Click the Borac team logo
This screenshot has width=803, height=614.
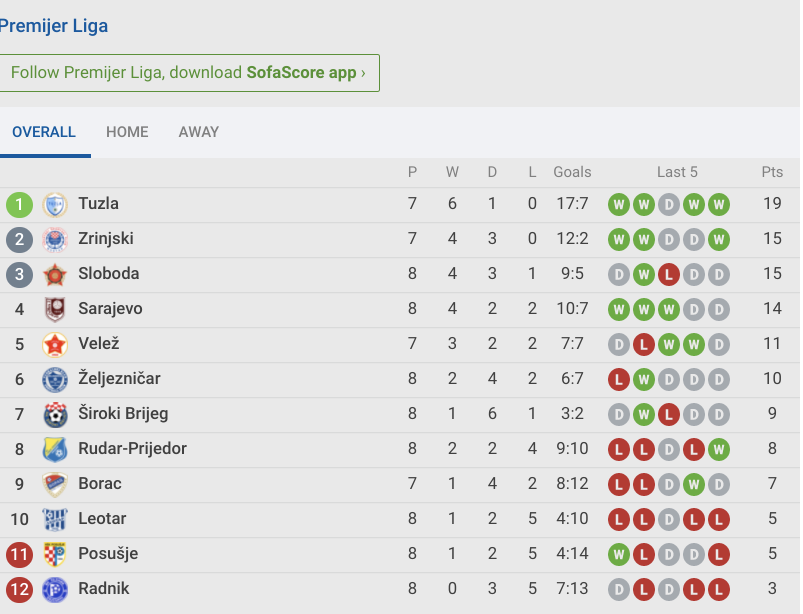coord(55,484)
